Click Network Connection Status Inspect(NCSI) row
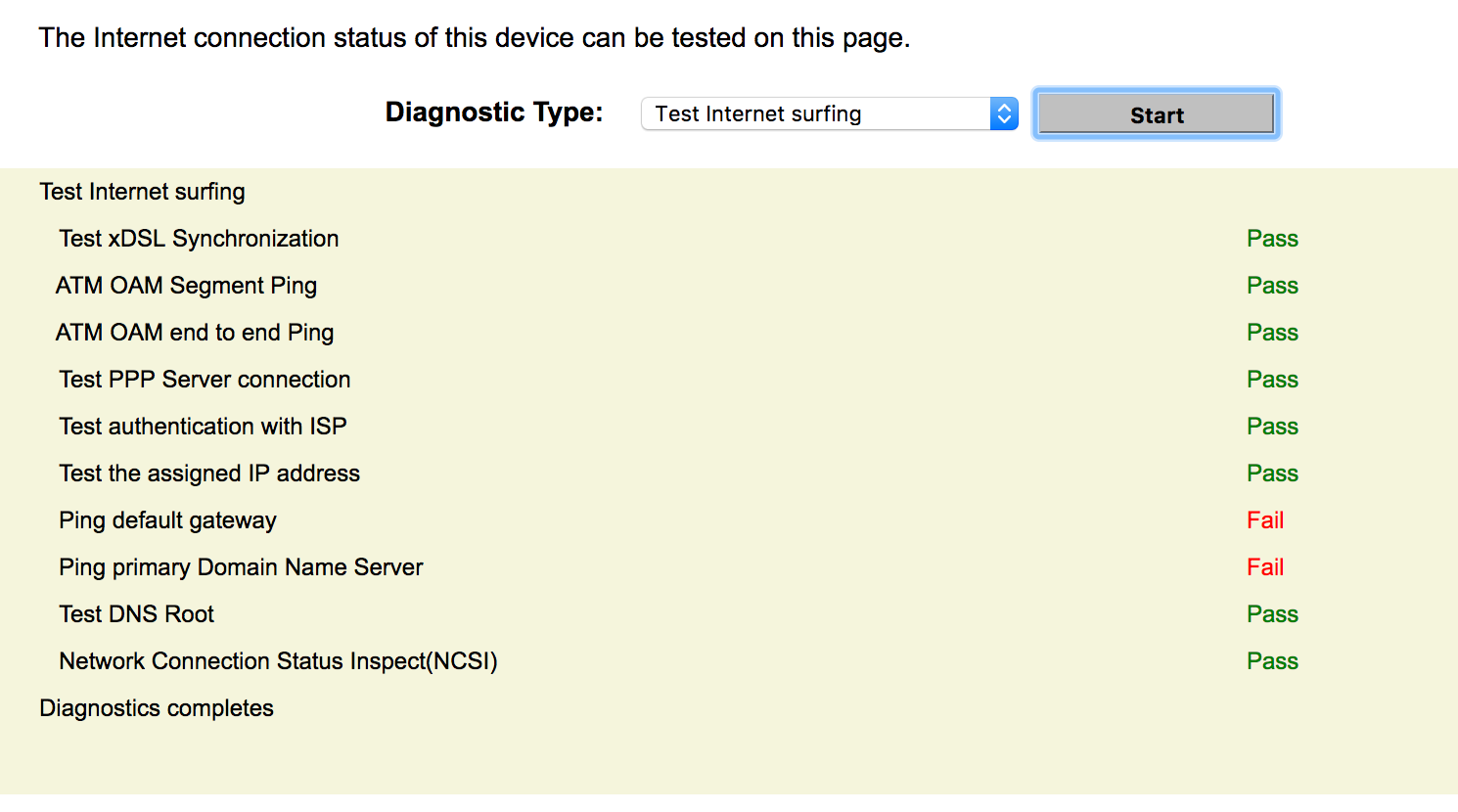Image resolution: width=1458 pixels, height=812 pixels. pyautogui.click(x=278, y=661)
